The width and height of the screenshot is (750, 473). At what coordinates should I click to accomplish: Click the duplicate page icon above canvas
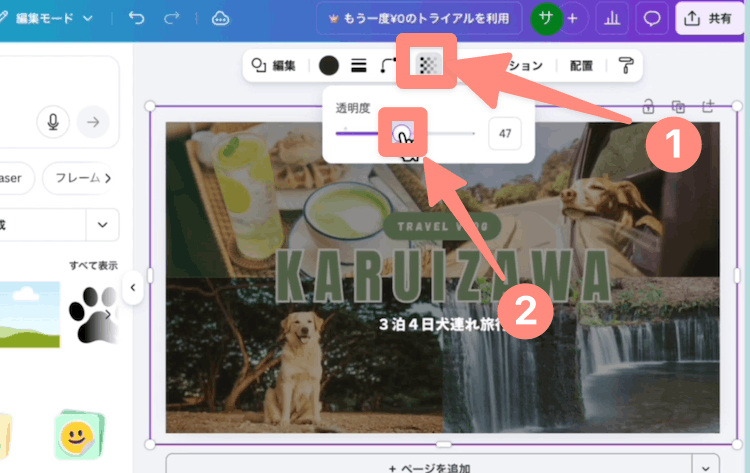[678, 106]
